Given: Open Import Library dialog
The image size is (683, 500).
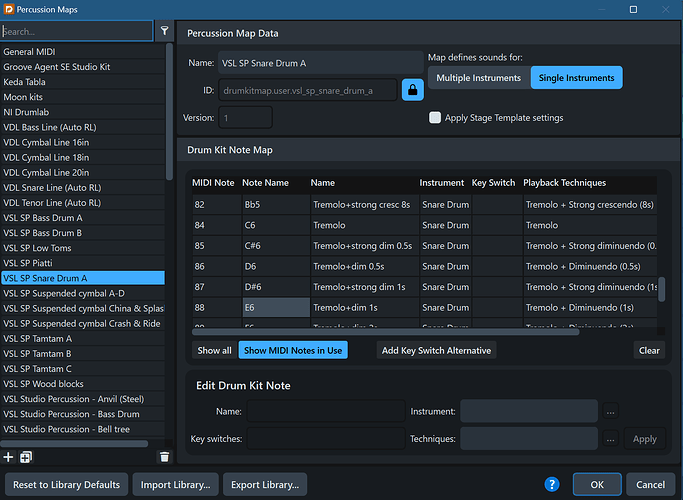Looking at the screenshot, I should [x=175, y=484].
